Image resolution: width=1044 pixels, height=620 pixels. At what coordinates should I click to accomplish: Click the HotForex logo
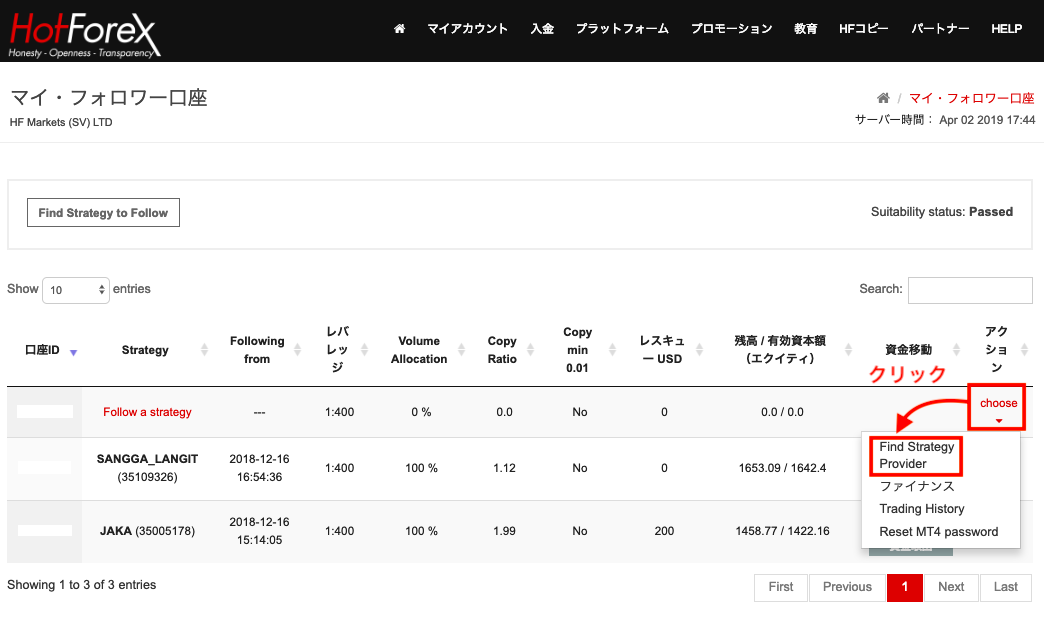click(x=84, y=35)
